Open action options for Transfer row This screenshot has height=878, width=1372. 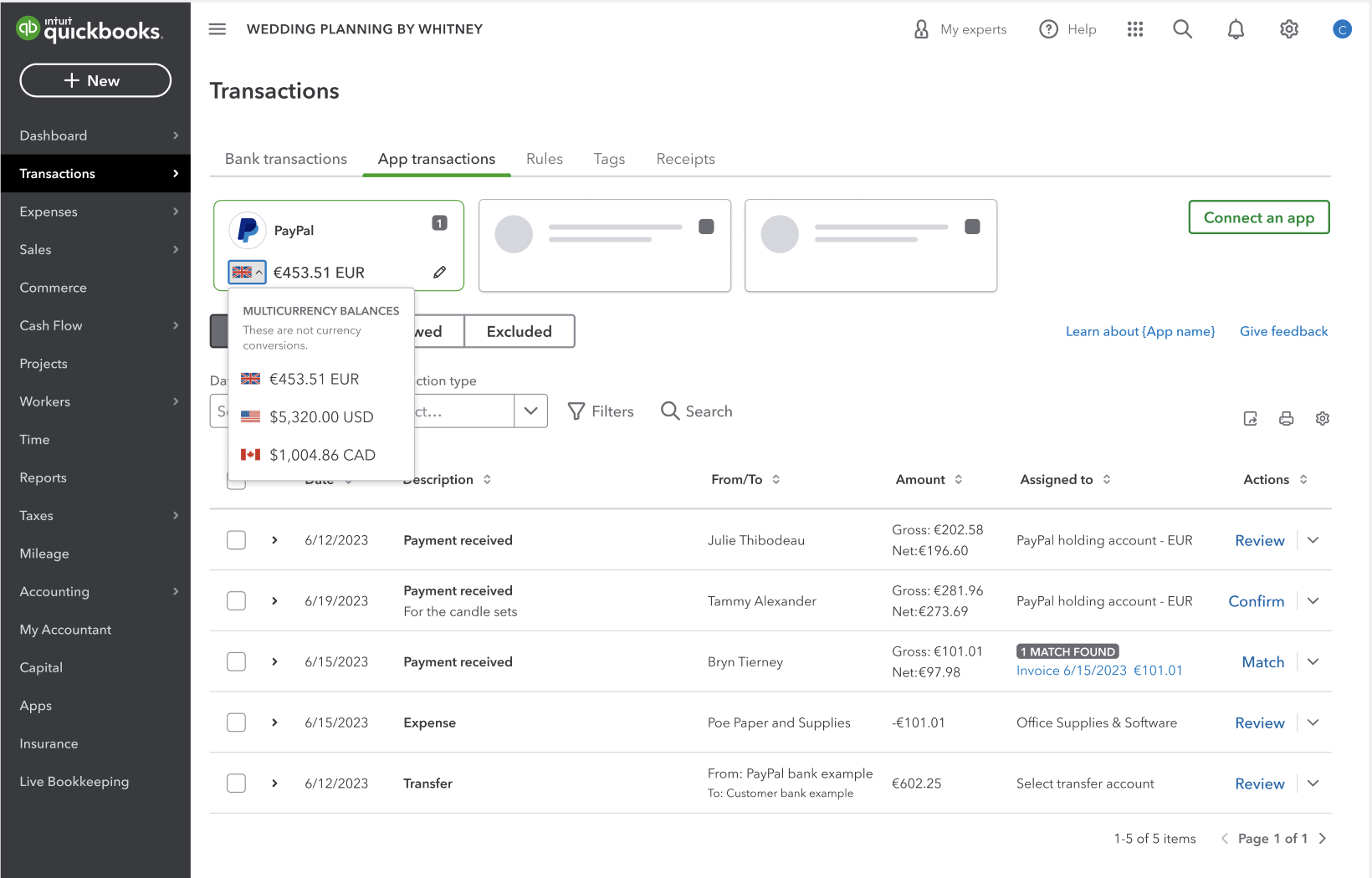point(1313,784)
